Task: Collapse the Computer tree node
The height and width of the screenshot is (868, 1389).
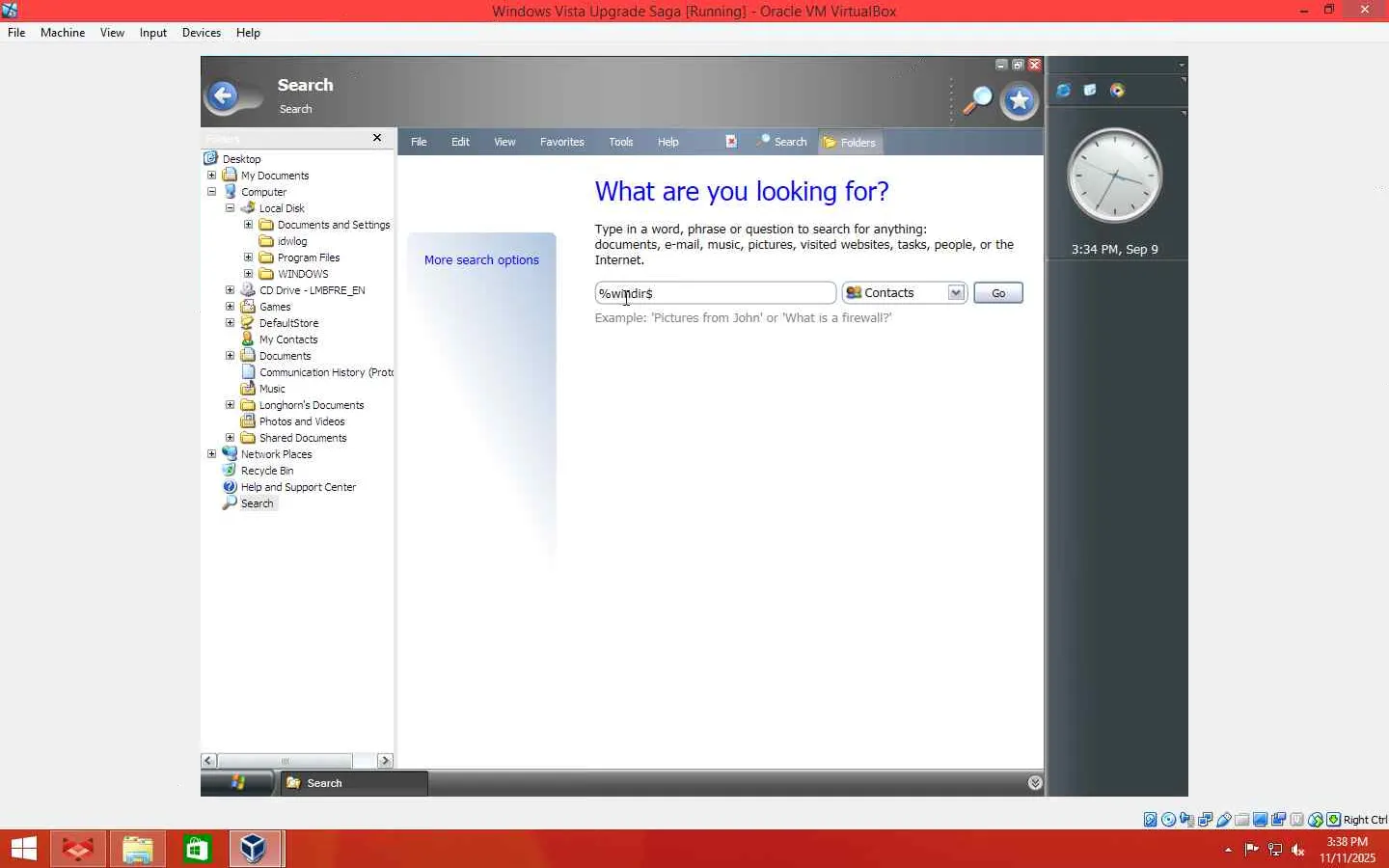Action: 211,192
